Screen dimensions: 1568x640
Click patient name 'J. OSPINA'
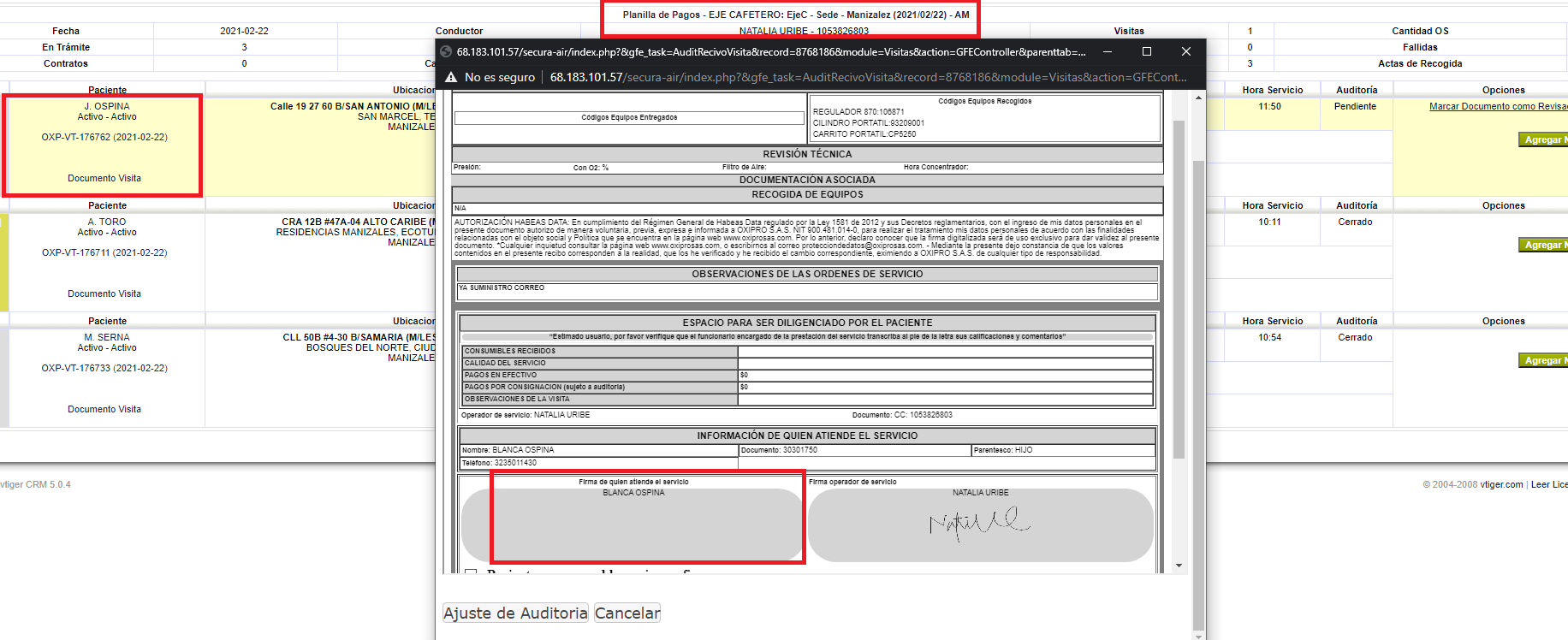click(x=107, y=106)
